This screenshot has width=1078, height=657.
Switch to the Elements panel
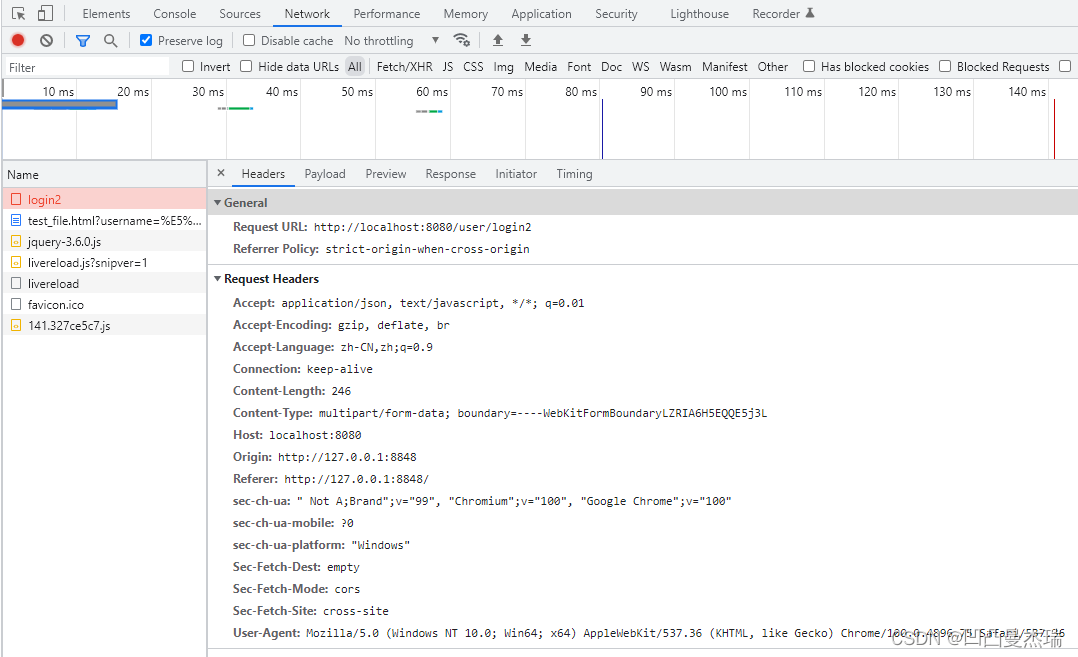click(x=106, y=14)
